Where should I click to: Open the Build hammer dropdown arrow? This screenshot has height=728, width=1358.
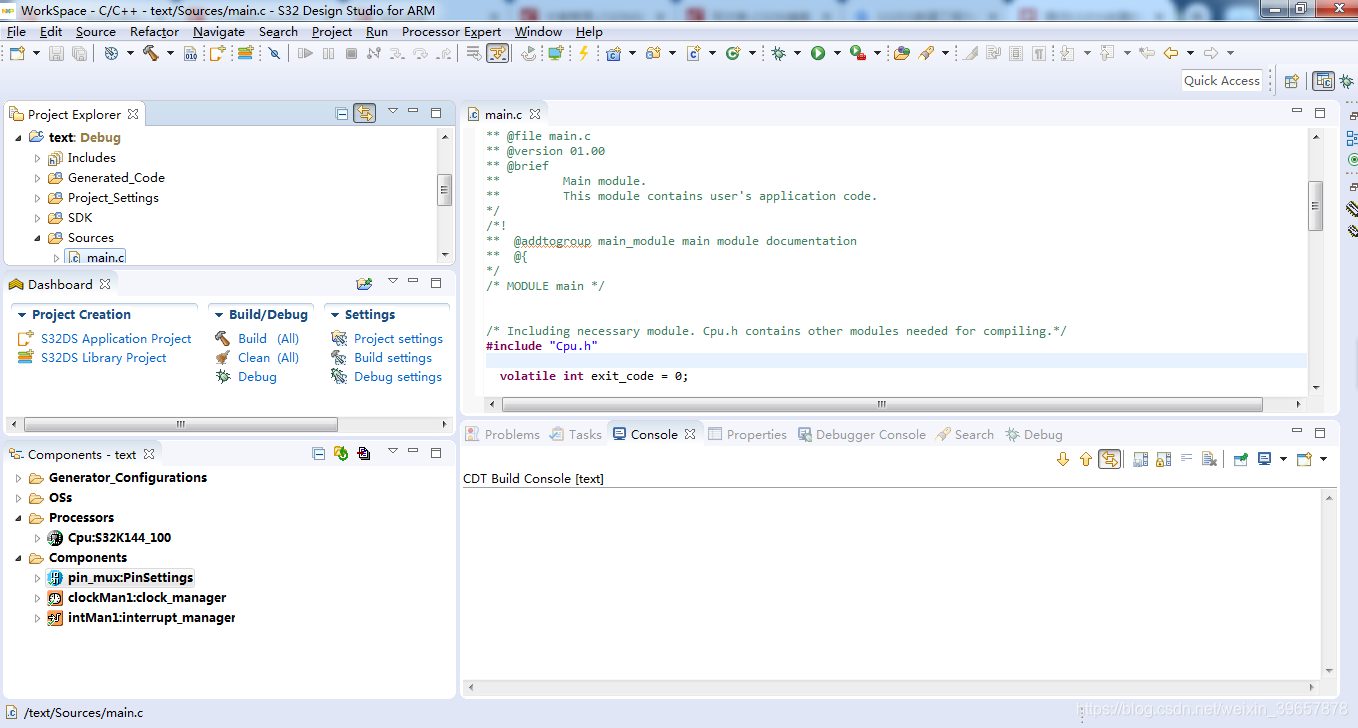click(169, 53)
